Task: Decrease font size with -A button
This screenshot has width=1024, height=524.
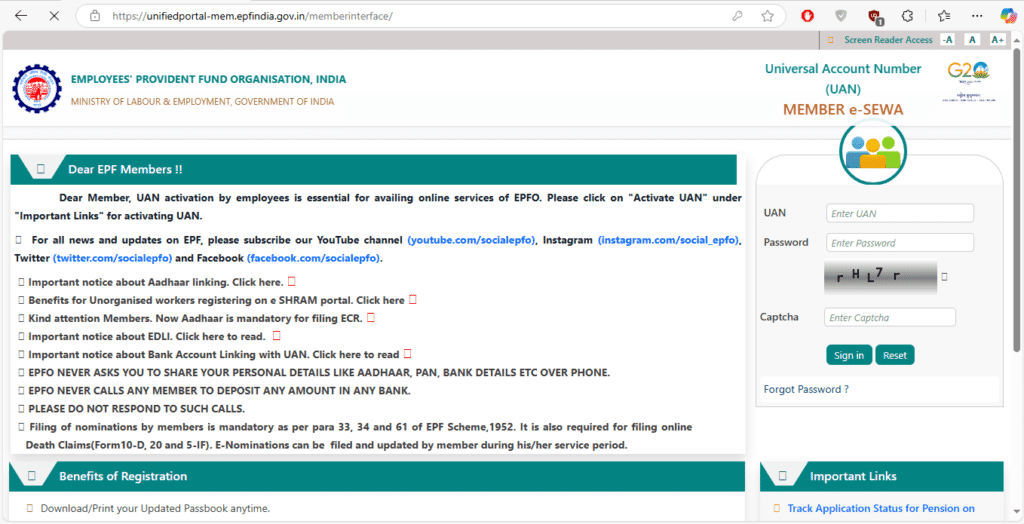Action: click(948, 40)
